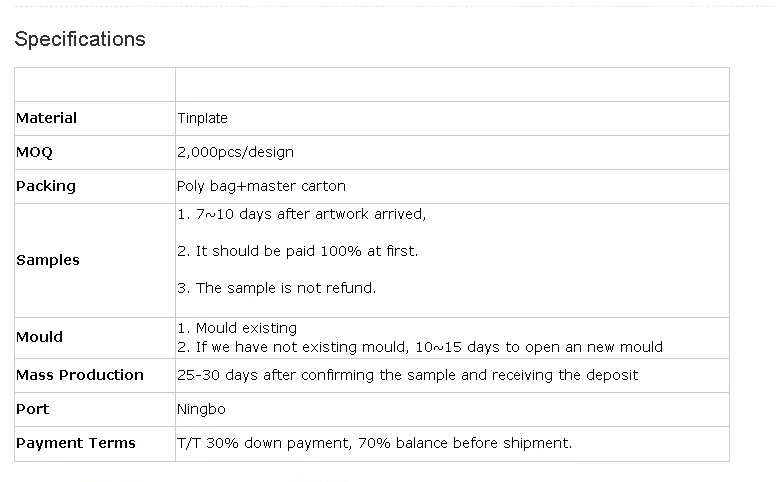776x482 pixels.
Task: Click the Specifications heading
Action: [x=80, y=39]
